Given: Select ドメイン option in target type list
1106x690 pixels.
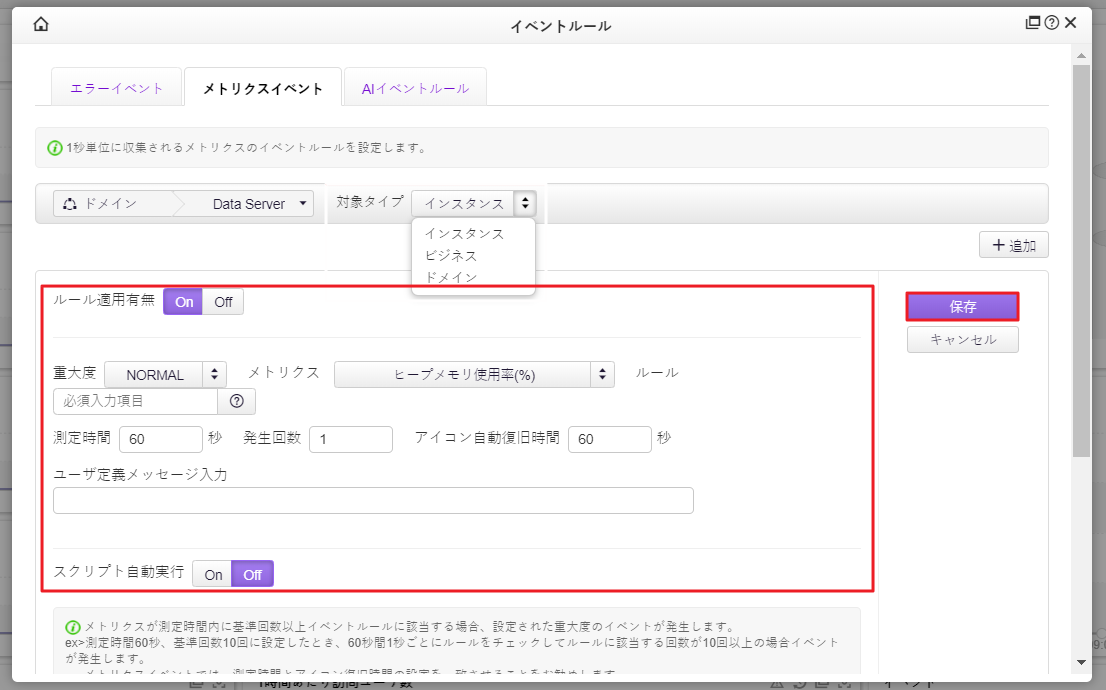Looking at the screenshot, I should 451,277.
